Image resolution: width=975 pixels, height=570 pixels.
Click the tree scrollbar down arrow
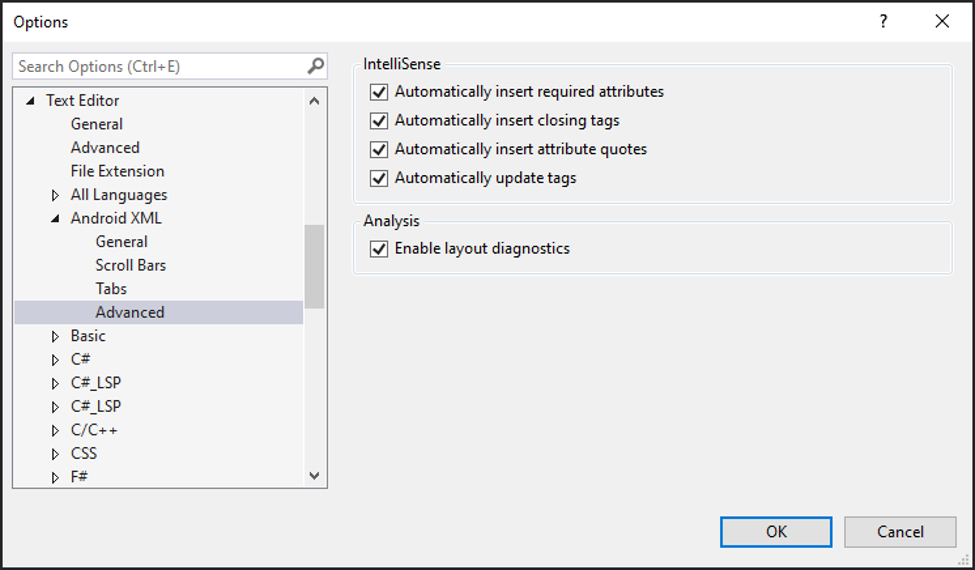pyautogui.click(x=314, y=476)
